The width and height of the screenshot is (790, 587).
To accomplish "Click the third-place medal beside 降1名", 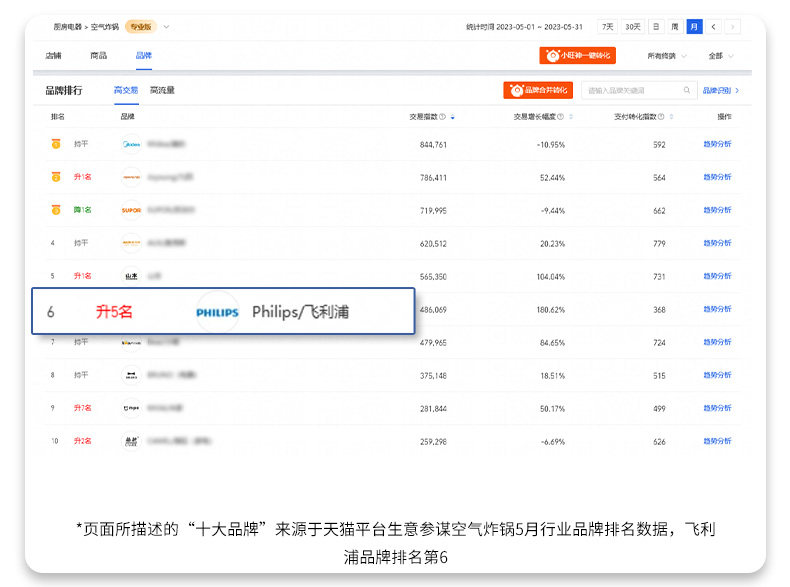I will tap(56, 210).
